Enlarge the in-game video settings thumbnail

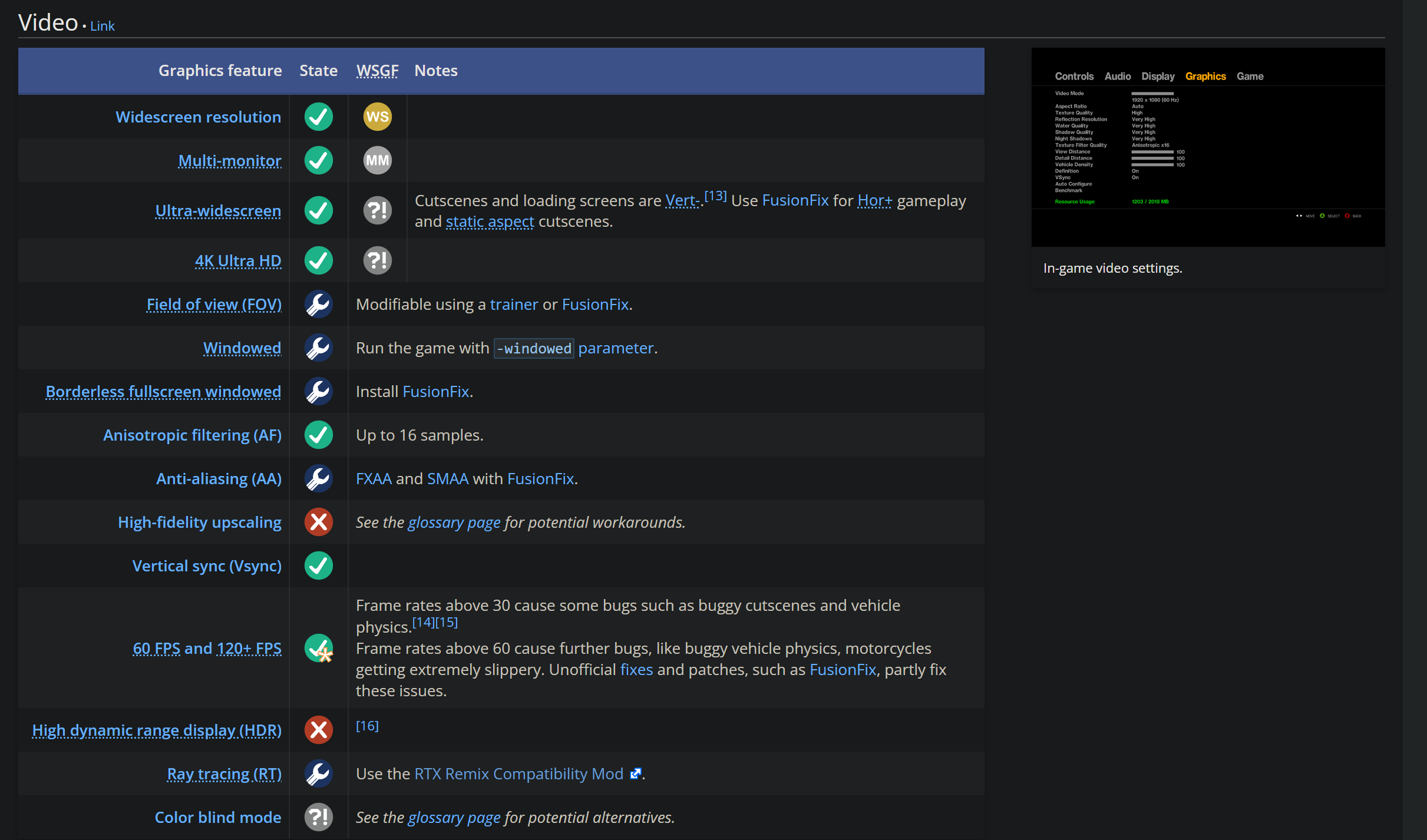pyautogui.click(x=1208, y=147)
